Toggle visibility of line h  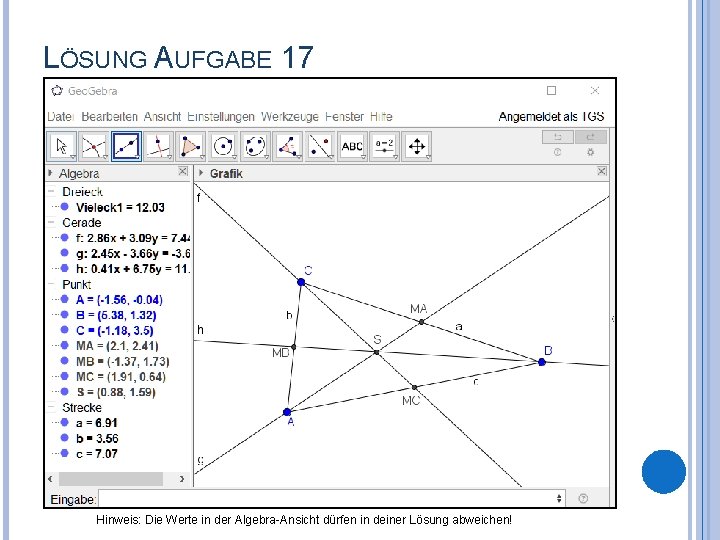click(x=65, y=268)
